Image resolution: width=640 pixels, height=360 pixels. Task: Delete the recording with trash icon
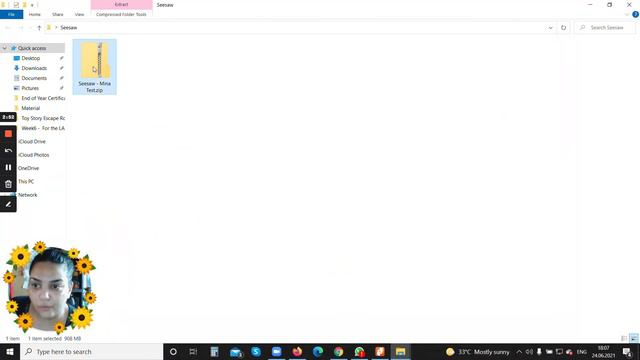8,184
